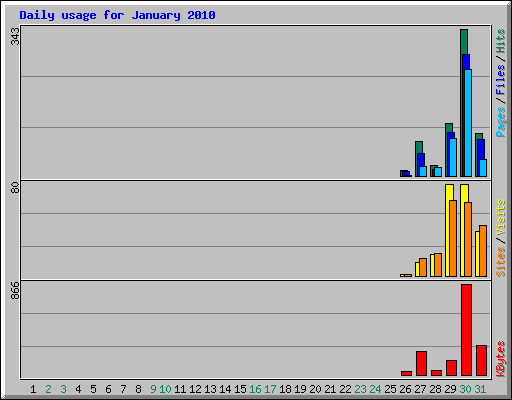The width and height of the screenshot is (512, 400).
Task: Click day number 25 on the x-axis
Action: click(x=390, y=389)
